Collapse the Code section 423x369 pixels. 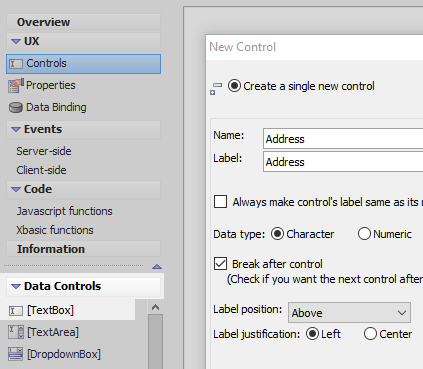16,189
